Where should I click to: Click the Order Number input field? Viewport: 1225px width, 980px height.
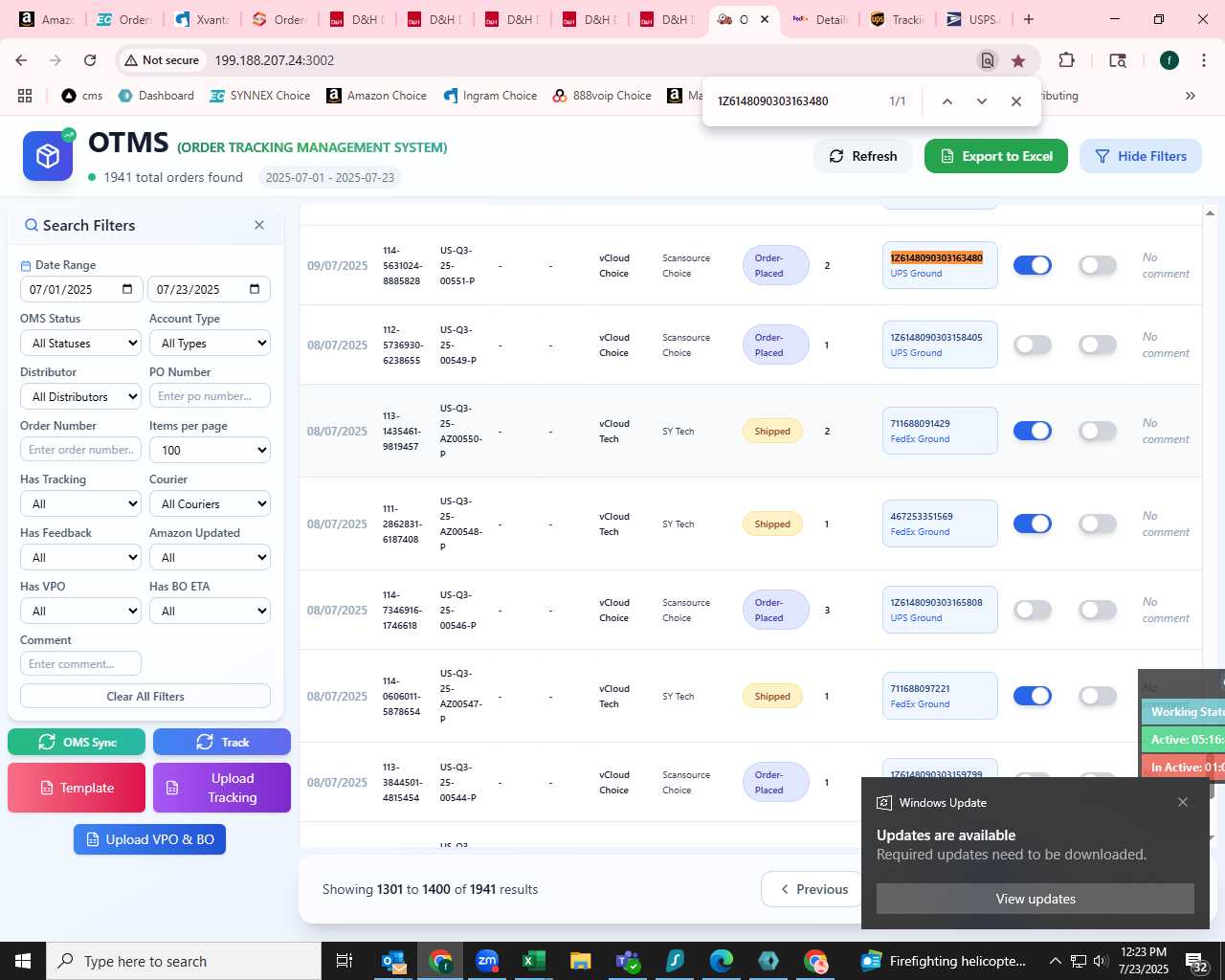(x=80, y=450)
